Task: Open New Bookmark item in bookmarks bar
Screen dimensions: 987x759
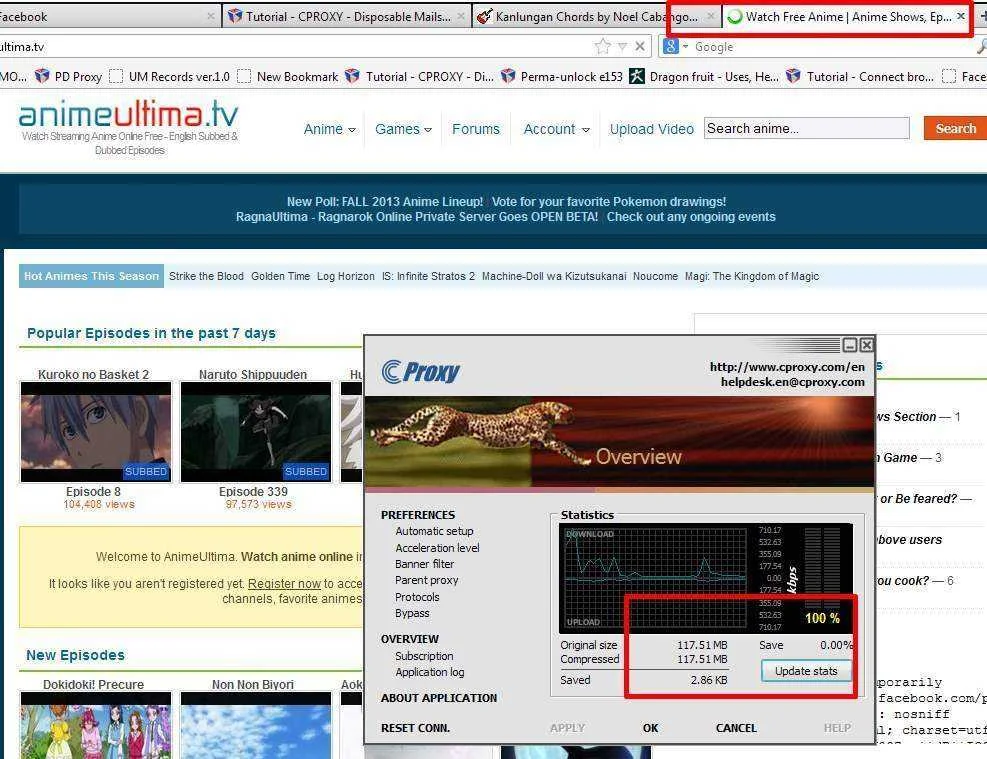Action: (288, 77)
